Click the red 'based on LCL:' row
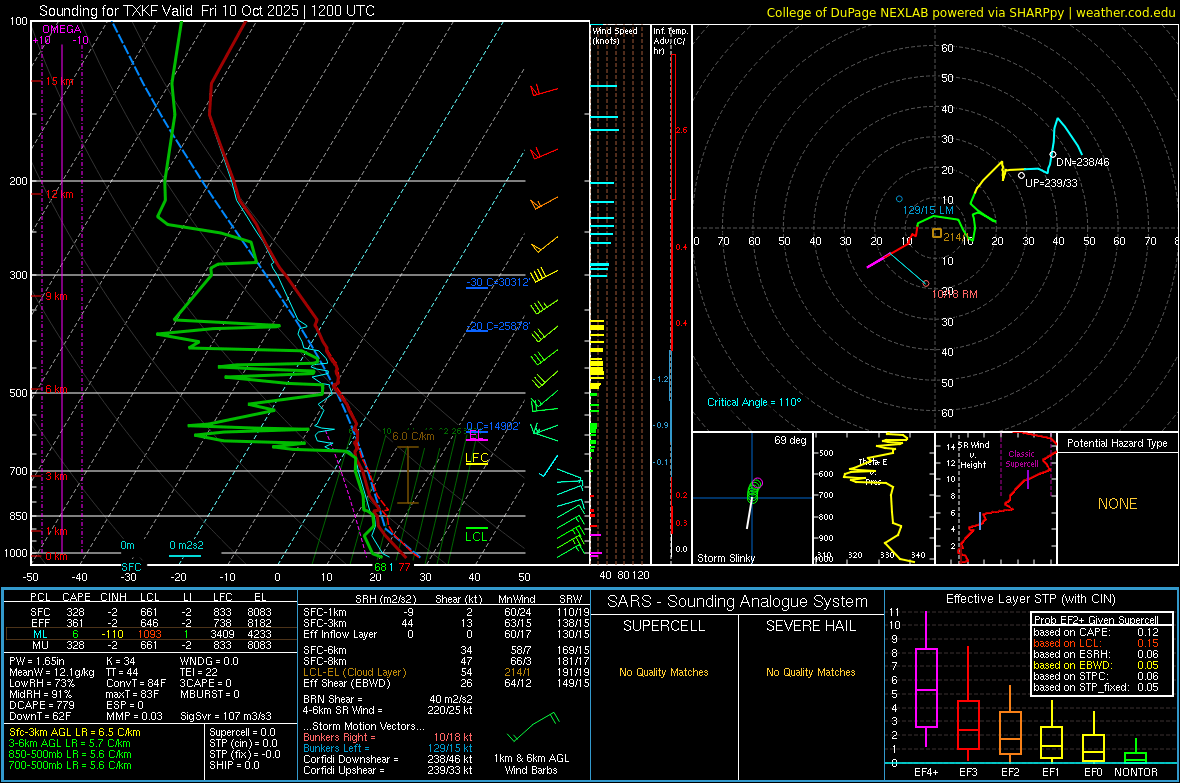 coord(1096,643)
